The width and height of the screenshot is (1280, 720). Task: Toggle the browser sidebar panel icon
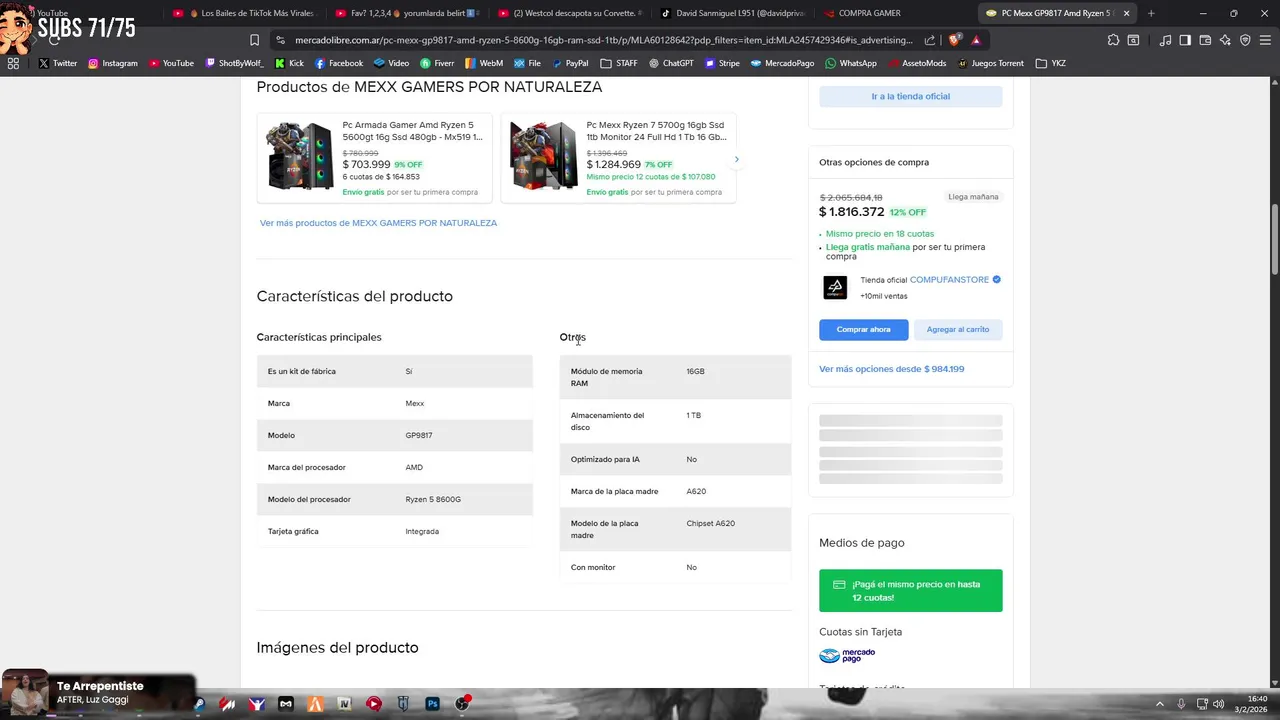[x=1185, y=40]
